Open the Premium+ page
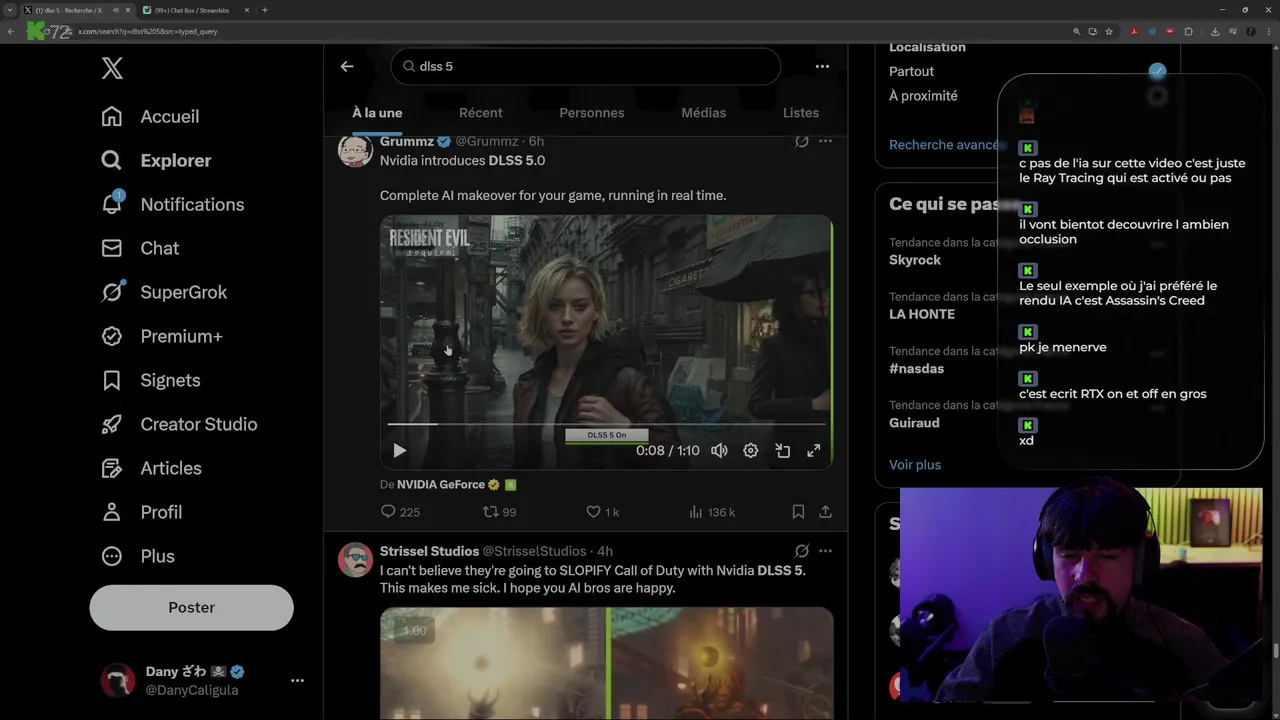 click(161, 336)
